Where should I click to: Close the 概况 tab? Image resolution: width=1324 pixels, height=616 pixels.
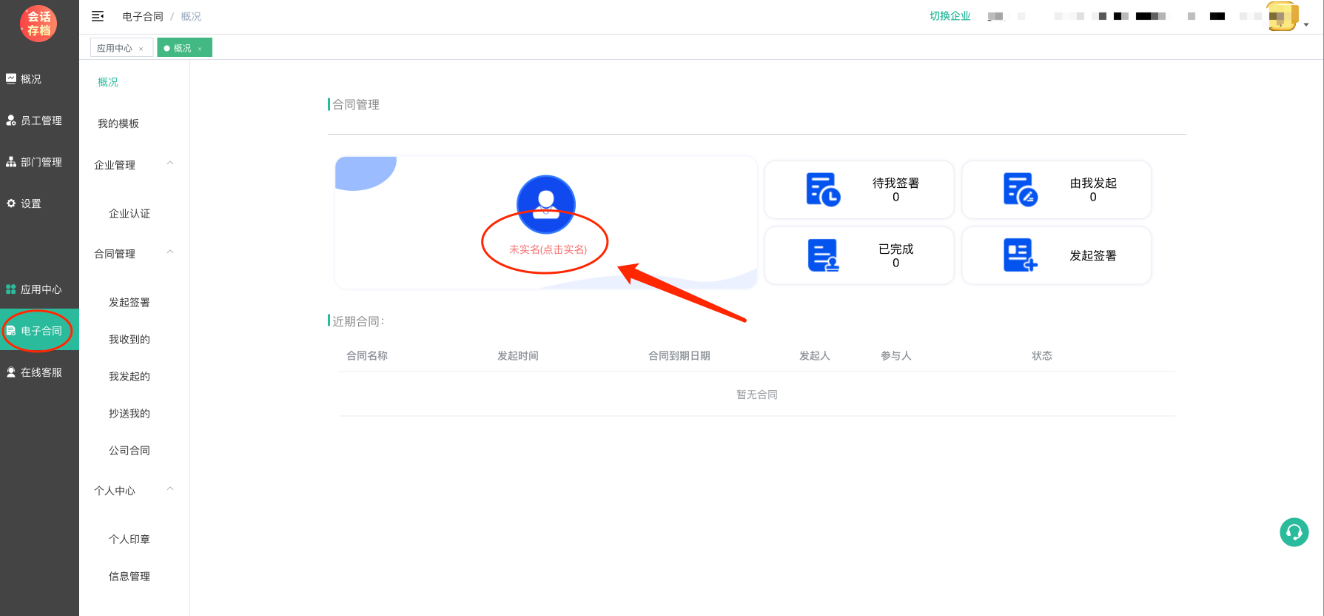click(x=200, y=49)
